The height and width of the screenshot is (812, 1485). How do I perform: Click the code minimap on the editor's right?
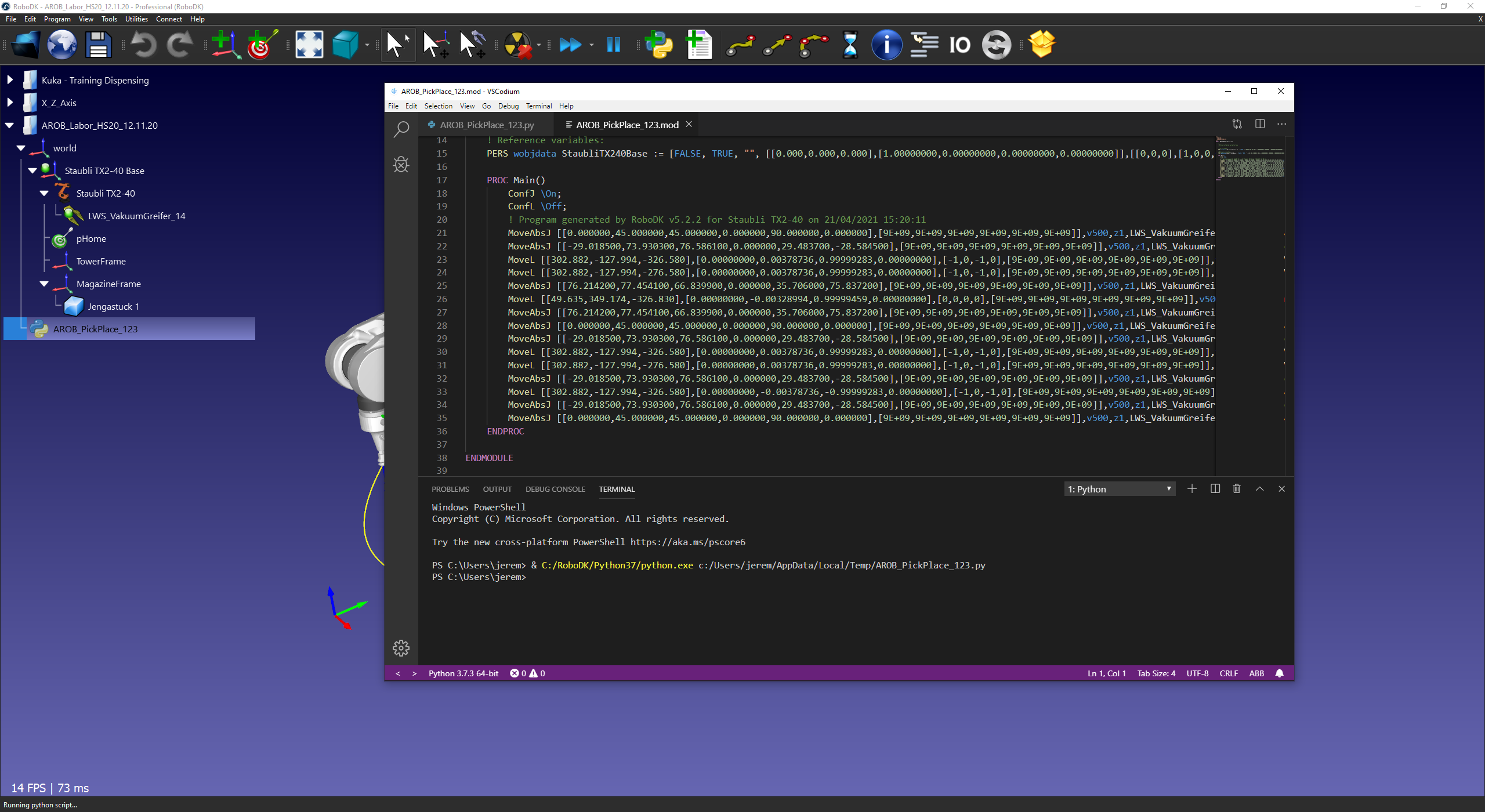1251,159
